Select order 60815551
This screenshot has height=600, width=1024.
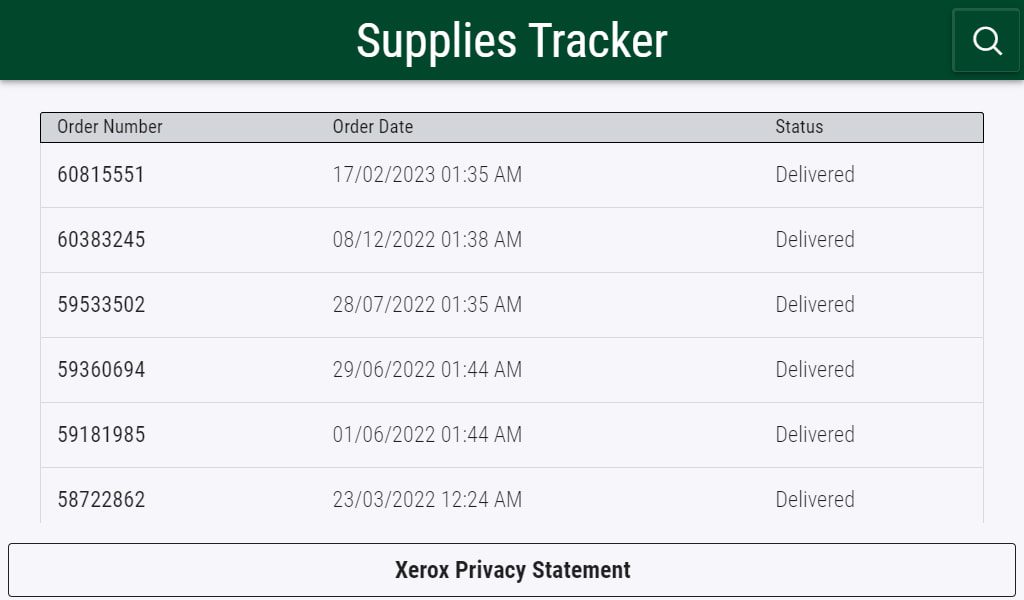coord(99,174)
